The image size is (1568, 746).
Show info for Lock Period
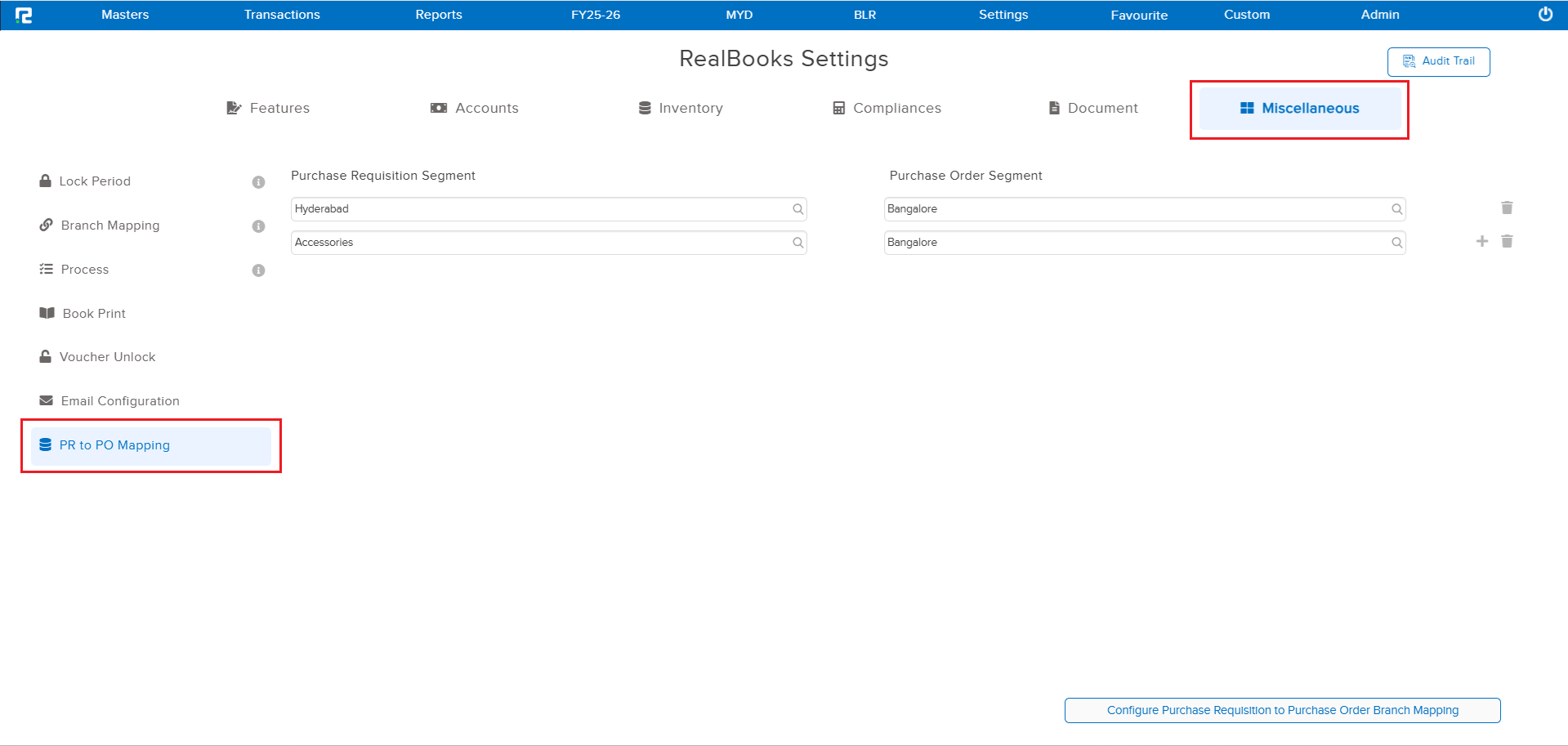258,182
